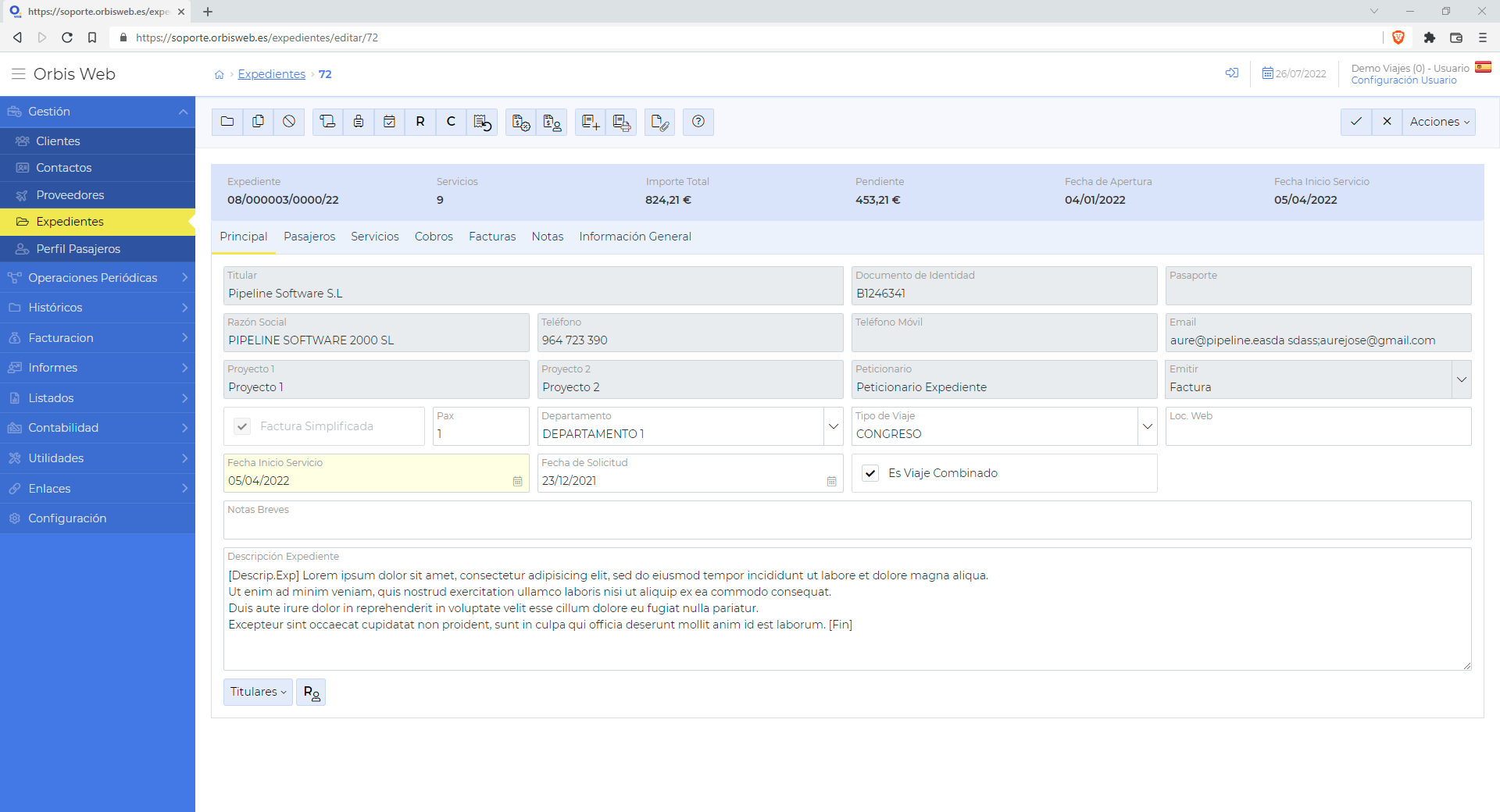Open Clientes in the sidebar

[x=98, y=141]
